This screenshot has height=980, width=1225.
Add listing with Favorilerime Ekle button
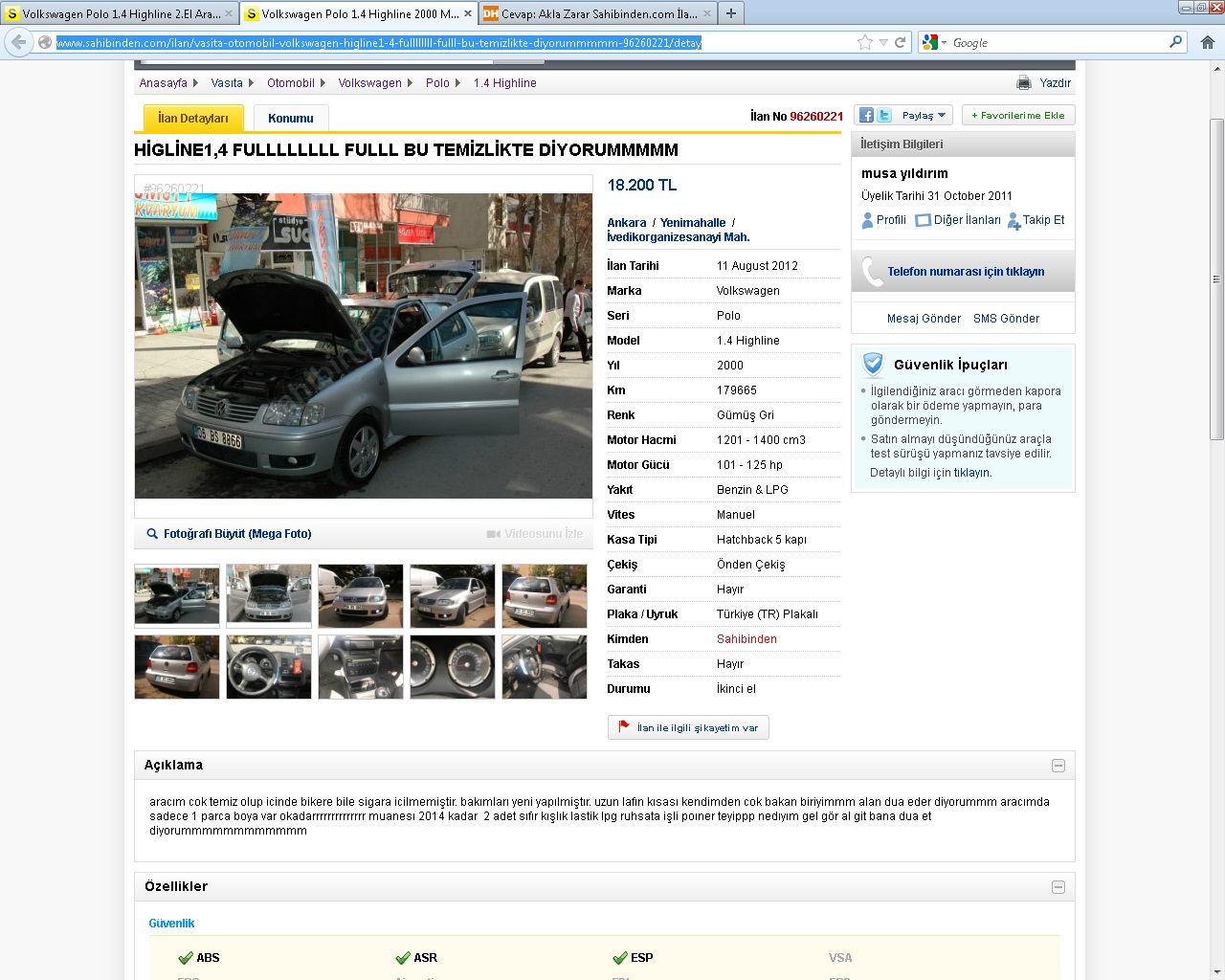pos(1018,115)
